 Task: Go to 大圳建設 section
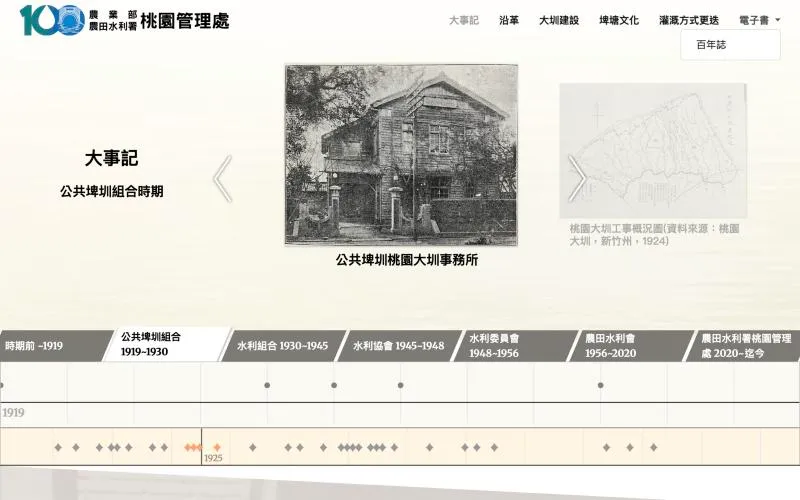[559, 20]
